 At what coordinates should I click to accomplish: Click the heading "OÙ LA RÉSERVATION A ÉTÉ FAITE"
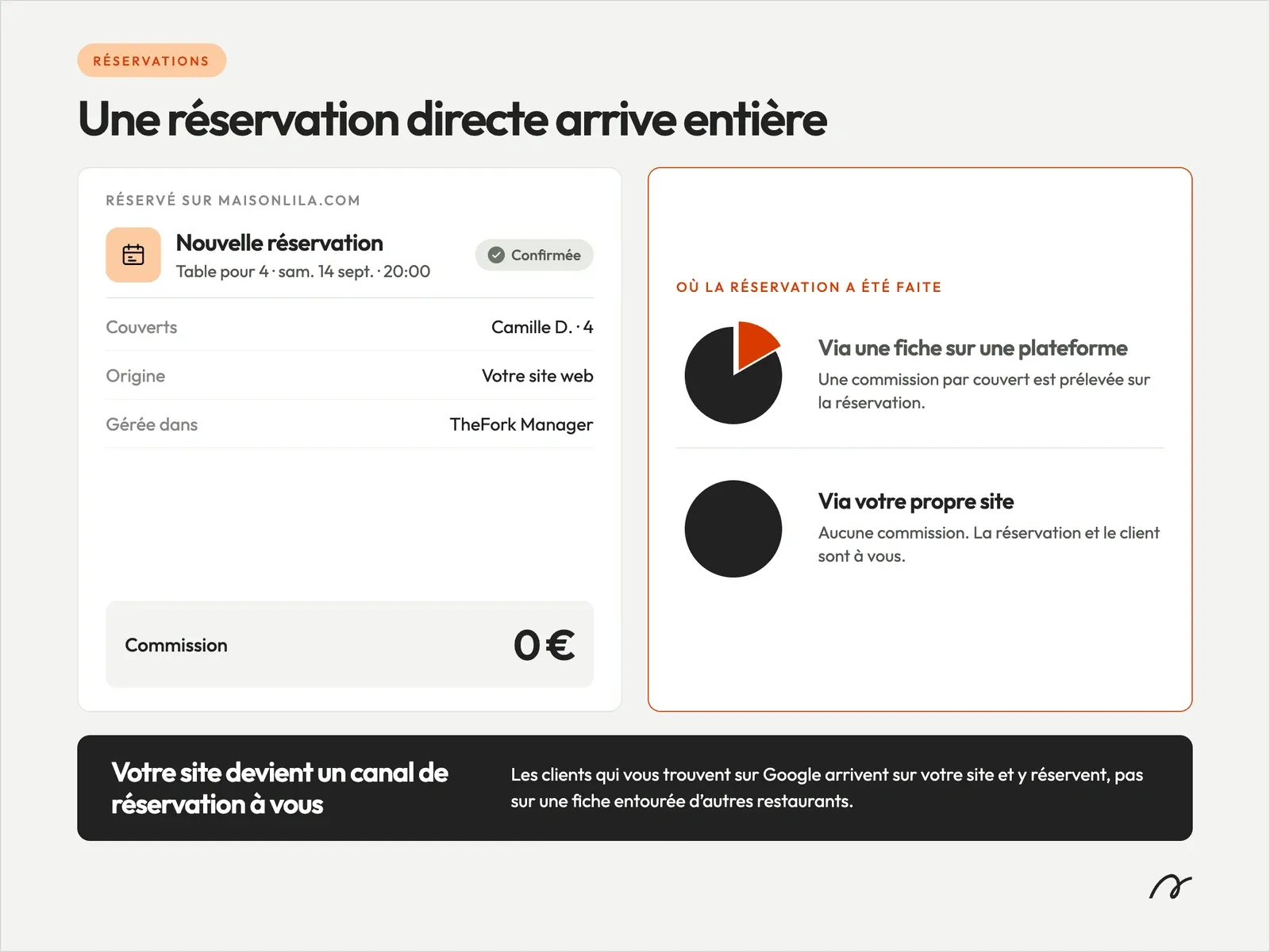[809, 287]
